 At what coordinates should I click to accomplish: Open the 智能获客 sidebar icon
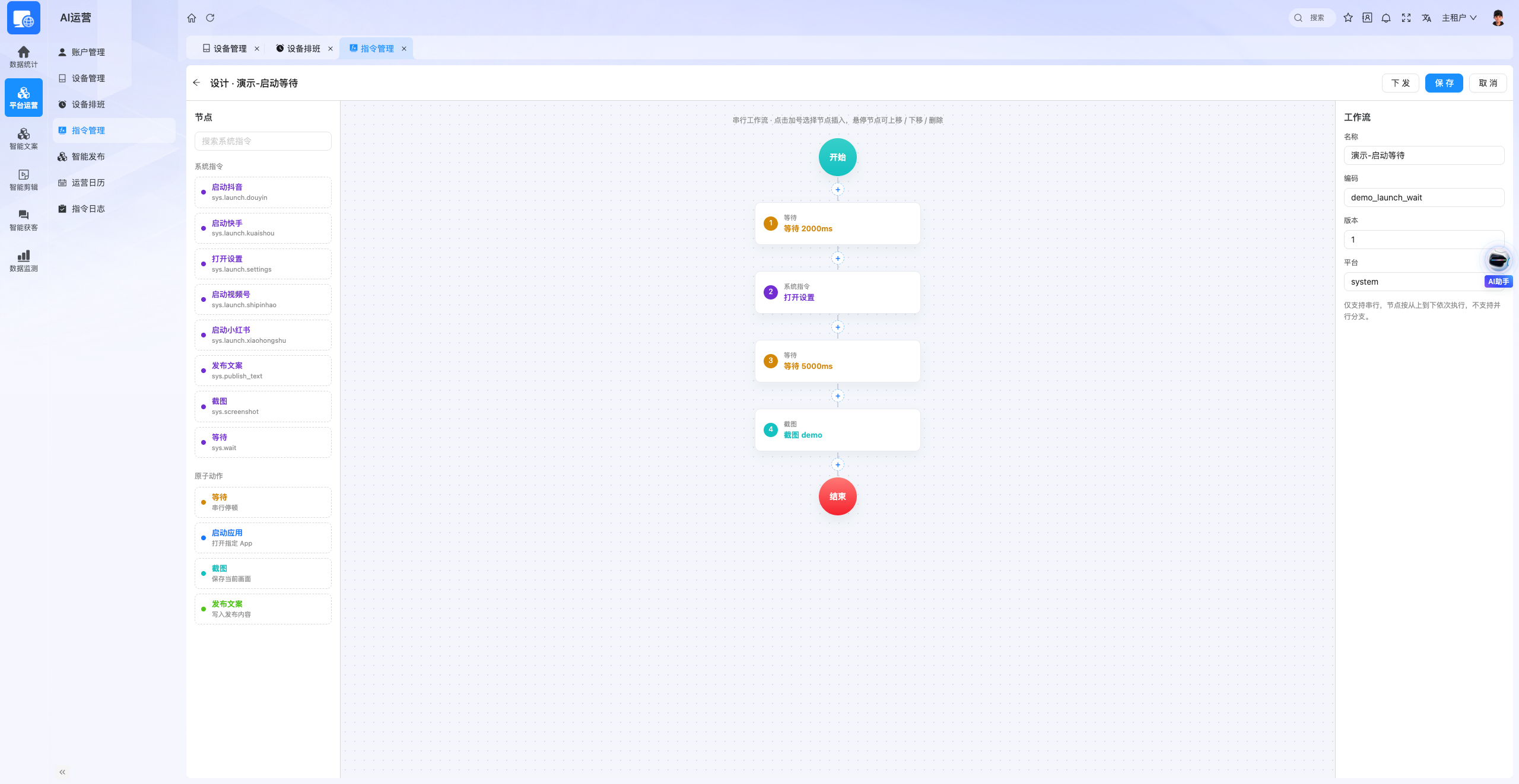click(24, 220)
